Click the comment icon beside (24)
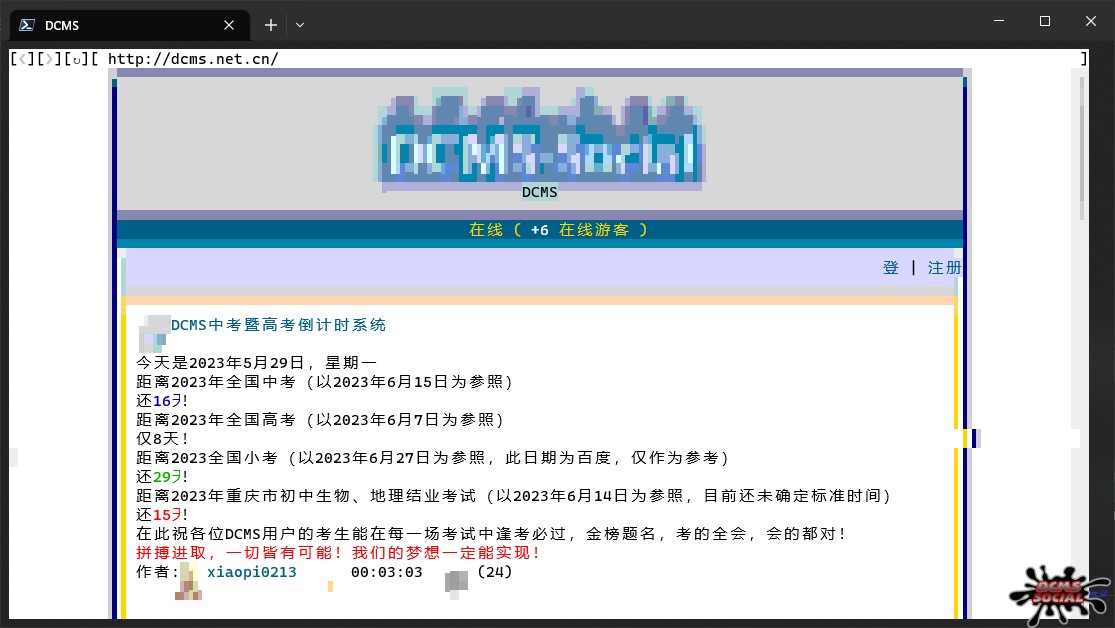This screenshot has width=1115, height=628. click(x=456, y=580)
